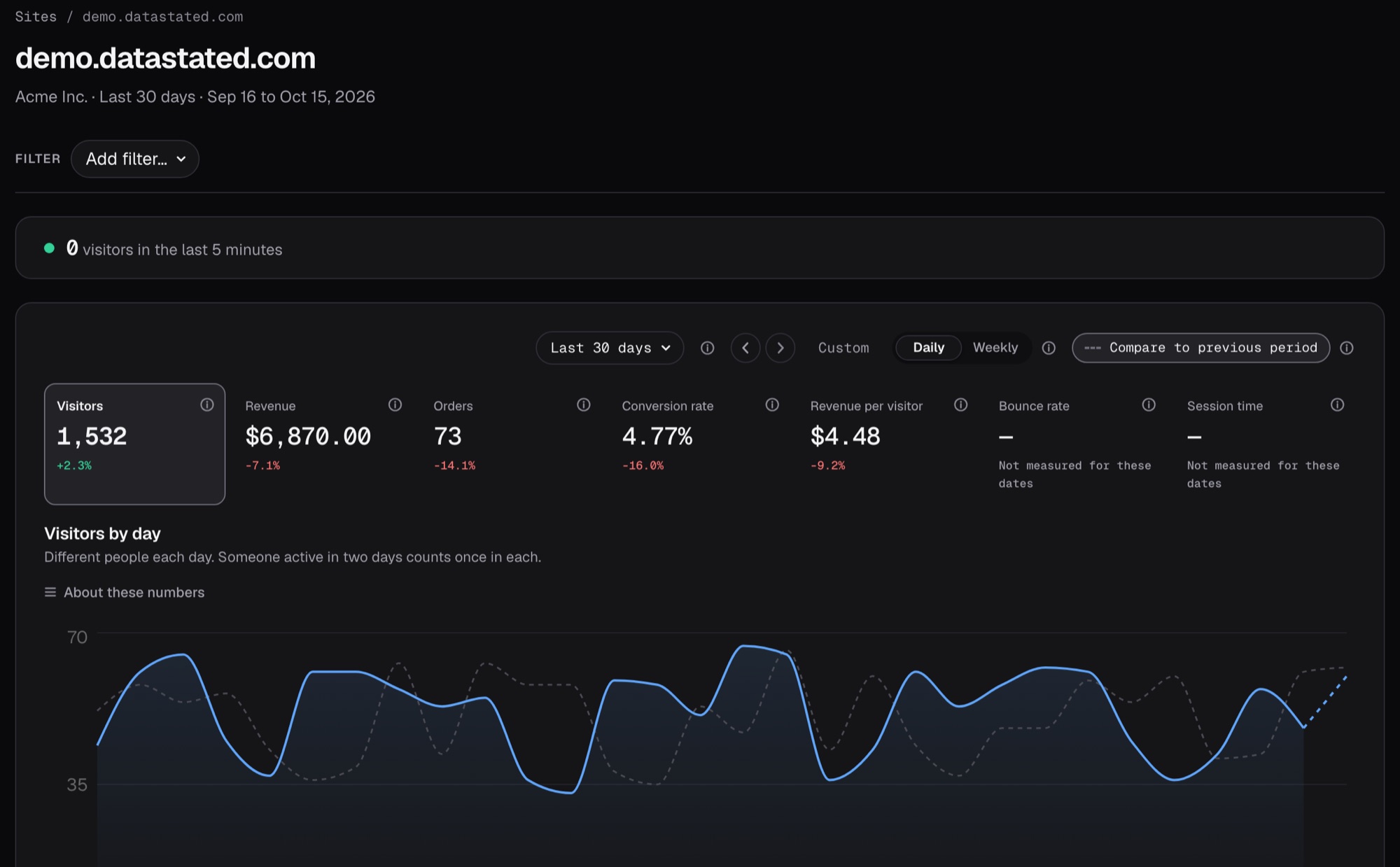Click the -7.1% revenue change value
Screen dimensions: 1400x867
tap(262, 465)
